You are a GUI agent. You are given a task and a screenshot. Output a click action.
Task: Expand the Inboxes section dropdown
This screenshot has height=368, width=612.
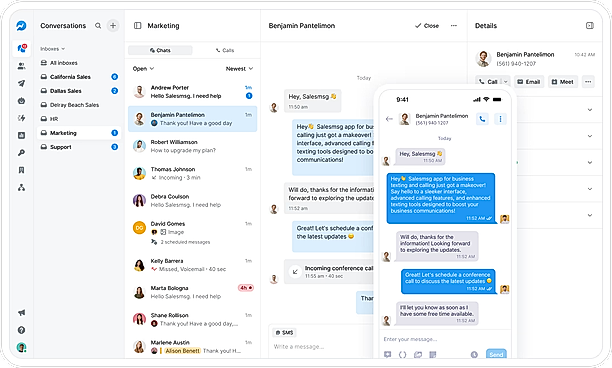[x=52, y=49]
